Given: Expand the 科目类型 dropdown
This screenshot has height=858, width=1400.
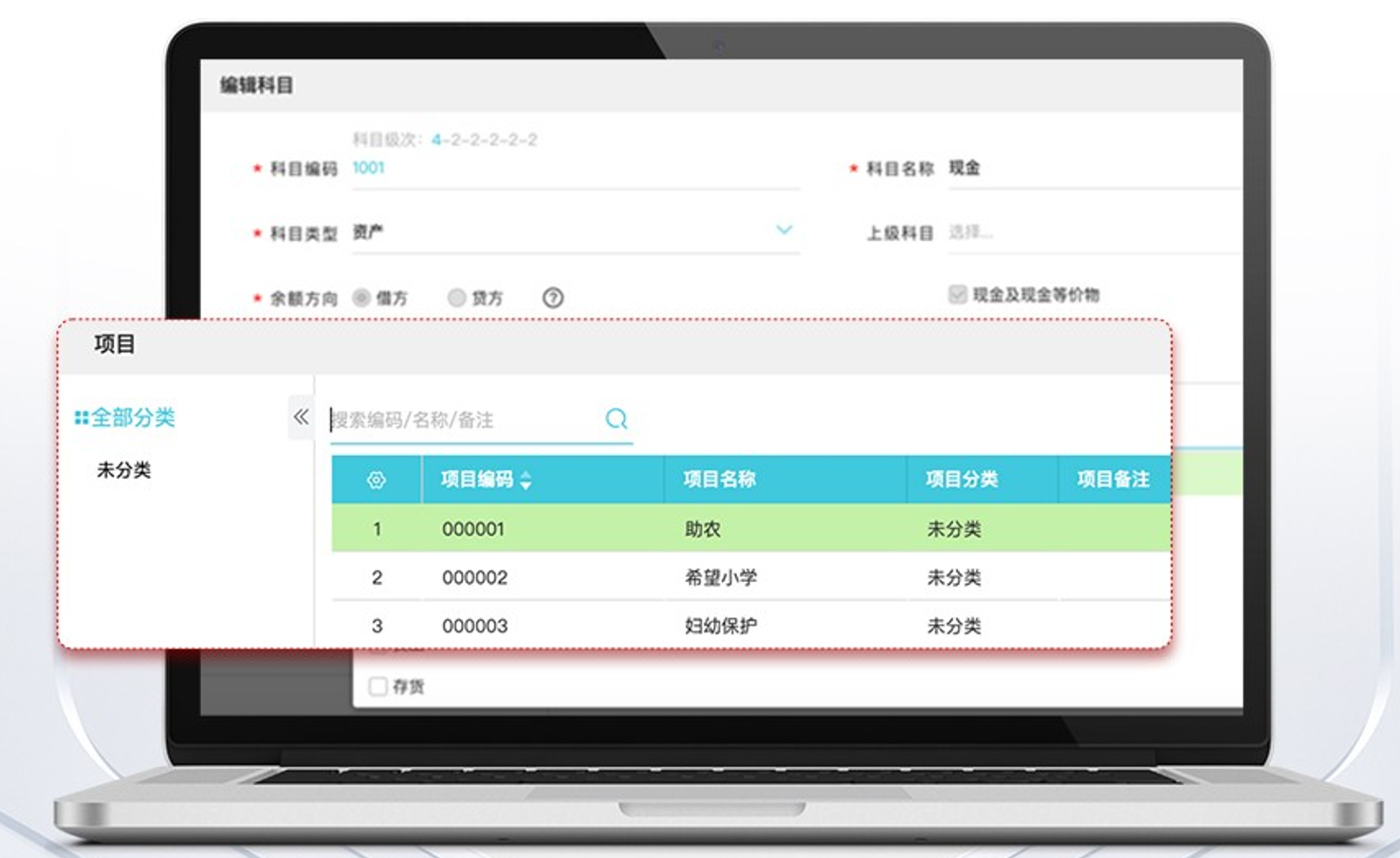Looking at the screenshot, I should [783, 230].
